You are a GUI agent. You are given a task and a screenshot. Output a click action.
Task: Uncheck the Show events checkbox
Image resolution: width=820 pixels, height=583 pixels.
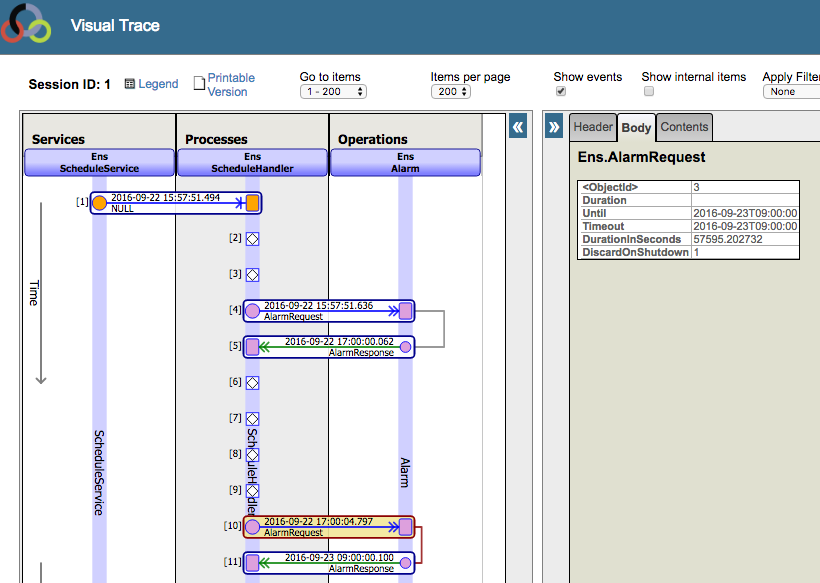click(x=561, y=91)
